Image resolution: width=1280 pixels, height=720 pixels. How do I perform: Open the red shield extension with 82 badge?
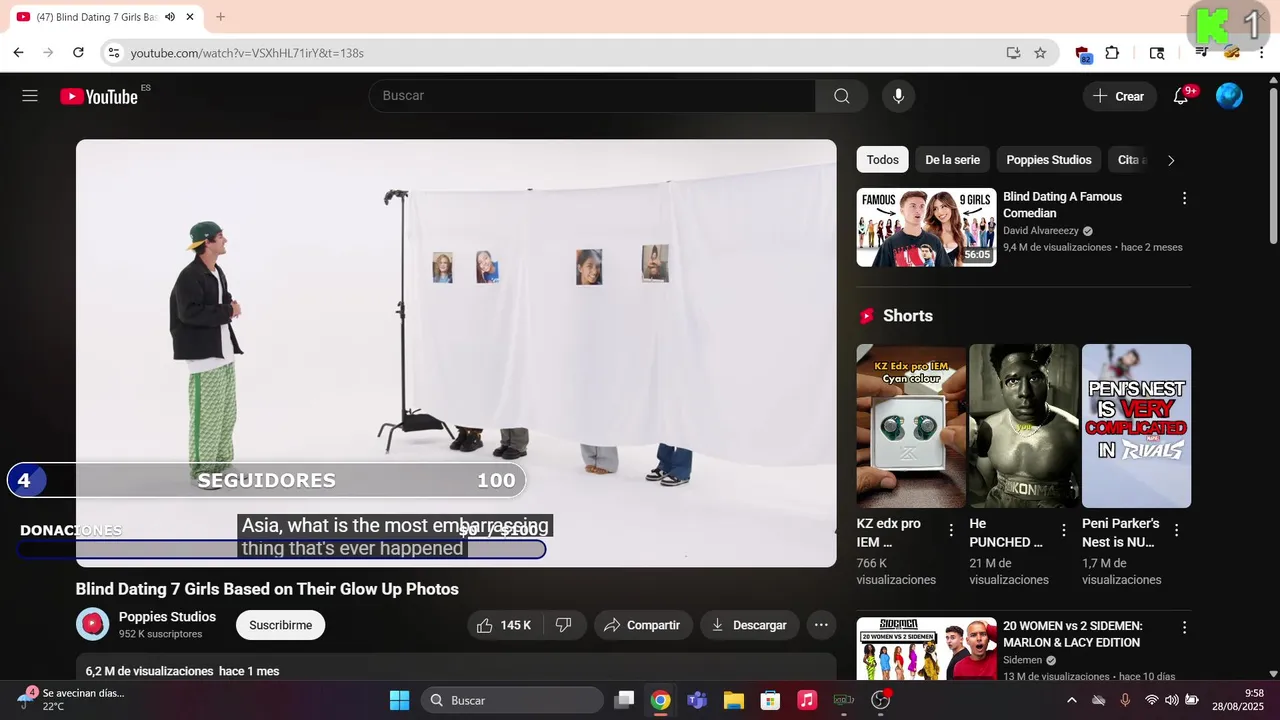coord(1083,54)
